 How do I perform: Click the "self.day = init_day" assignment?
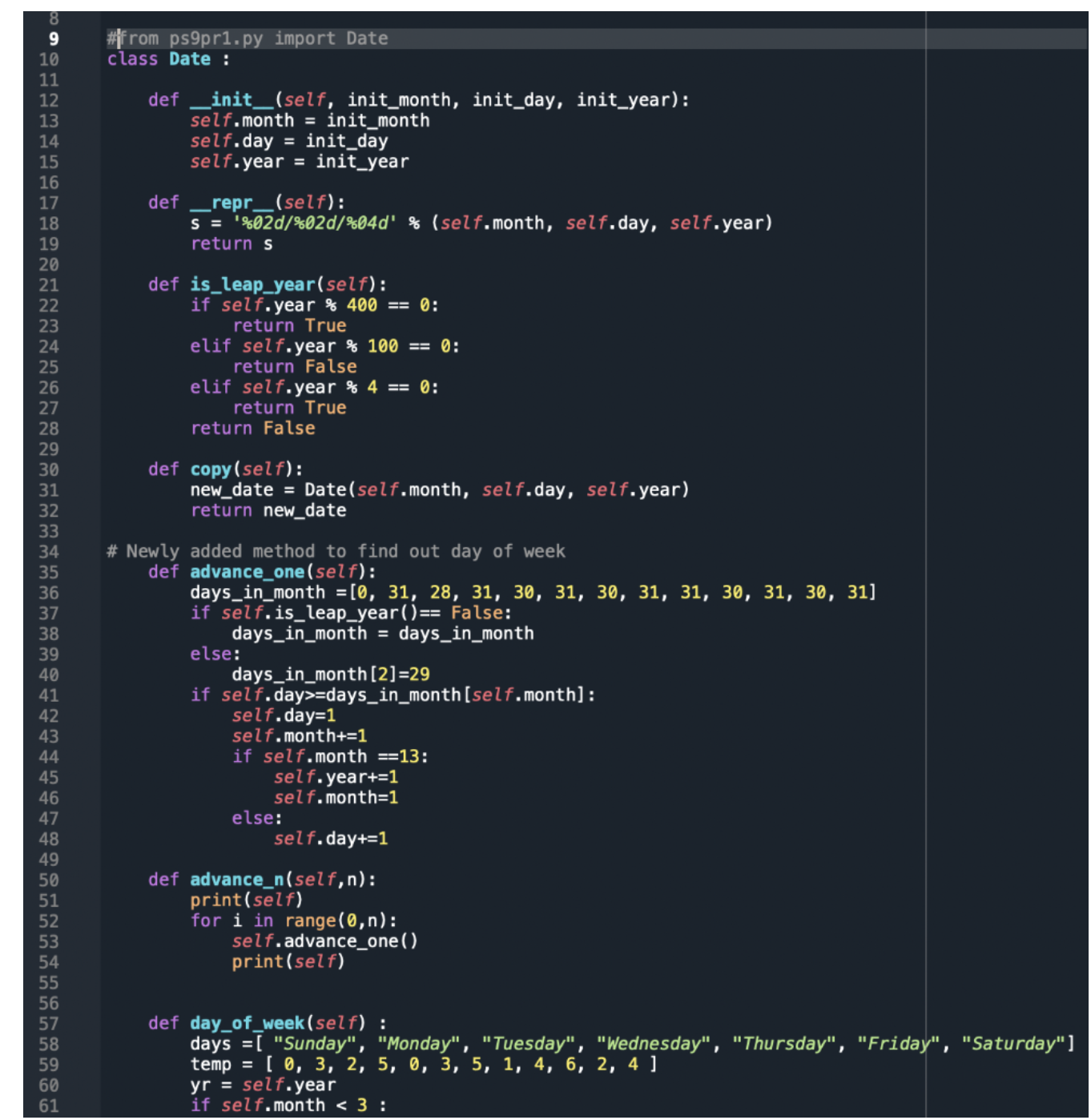tap(289, 141)
